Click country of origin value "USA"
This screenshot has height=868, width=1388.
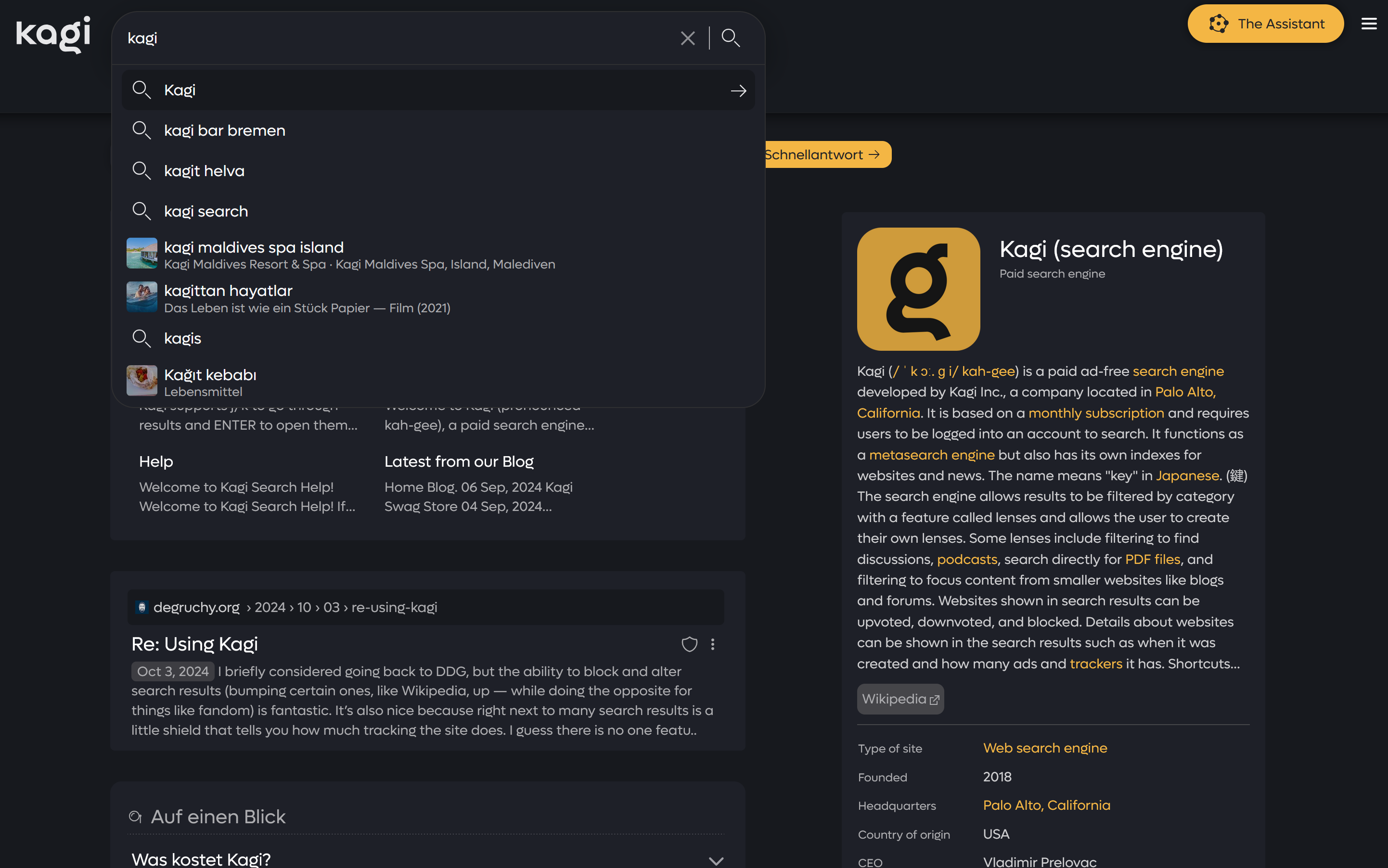pyautogui.click(x=996, y=834)
